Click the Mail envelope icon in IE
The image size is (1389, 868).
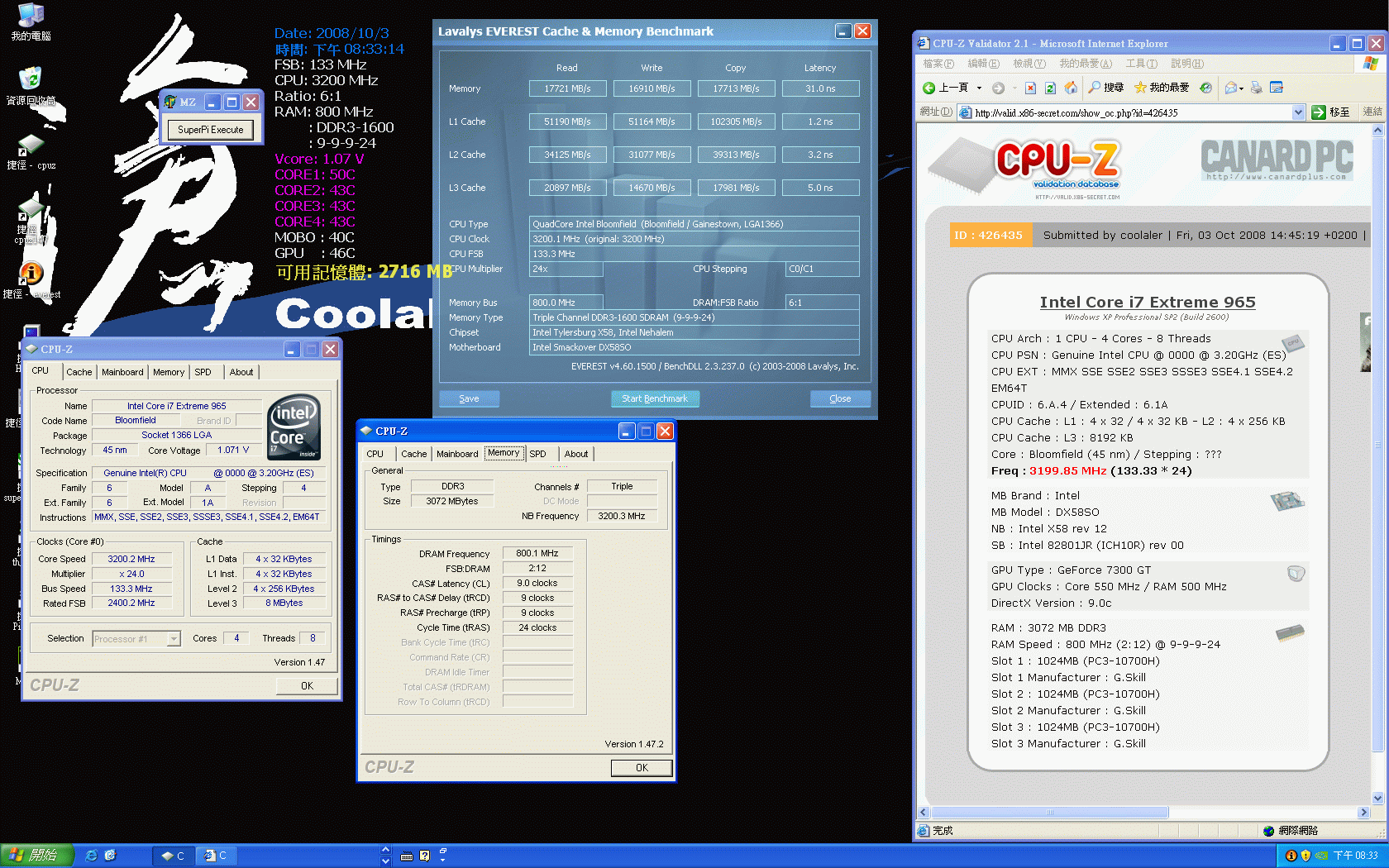(1231, 88)
